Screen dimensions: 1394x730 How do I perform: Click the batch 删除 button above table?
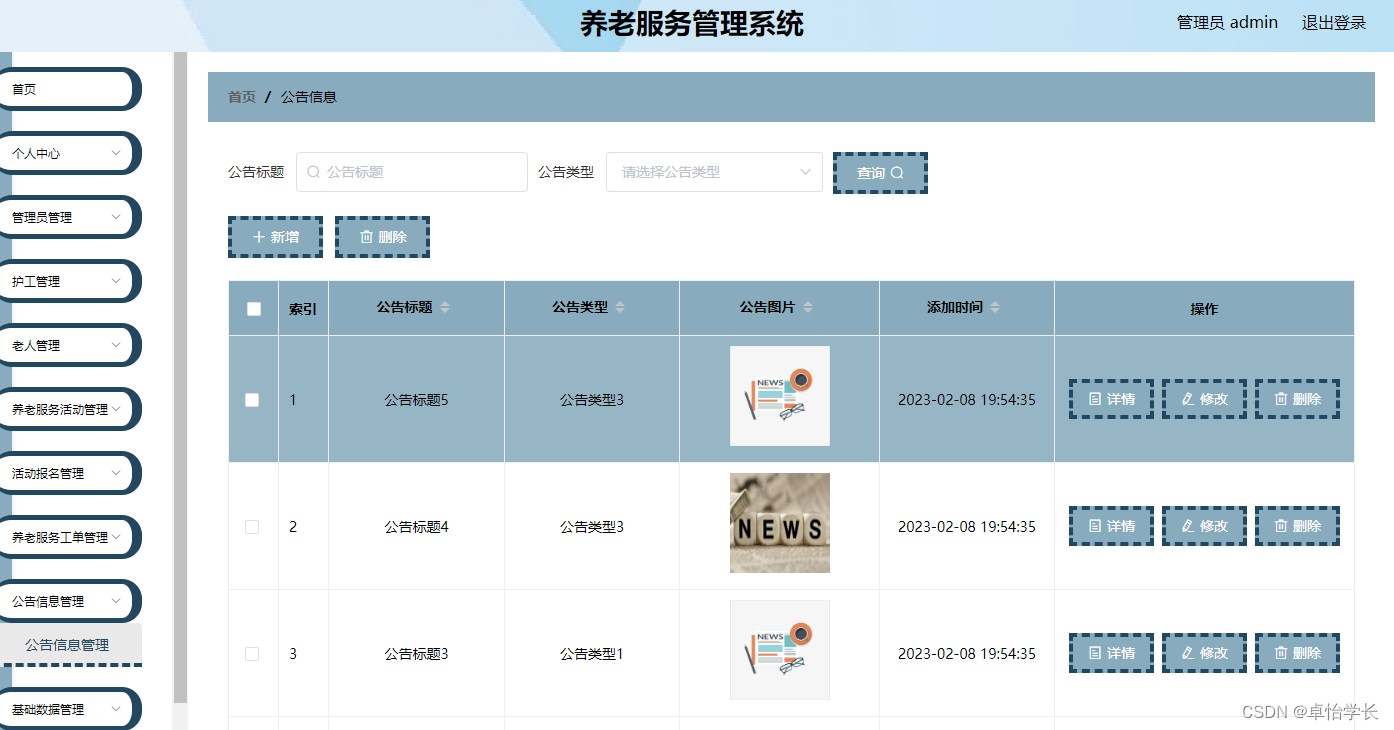tap(382, 237)
